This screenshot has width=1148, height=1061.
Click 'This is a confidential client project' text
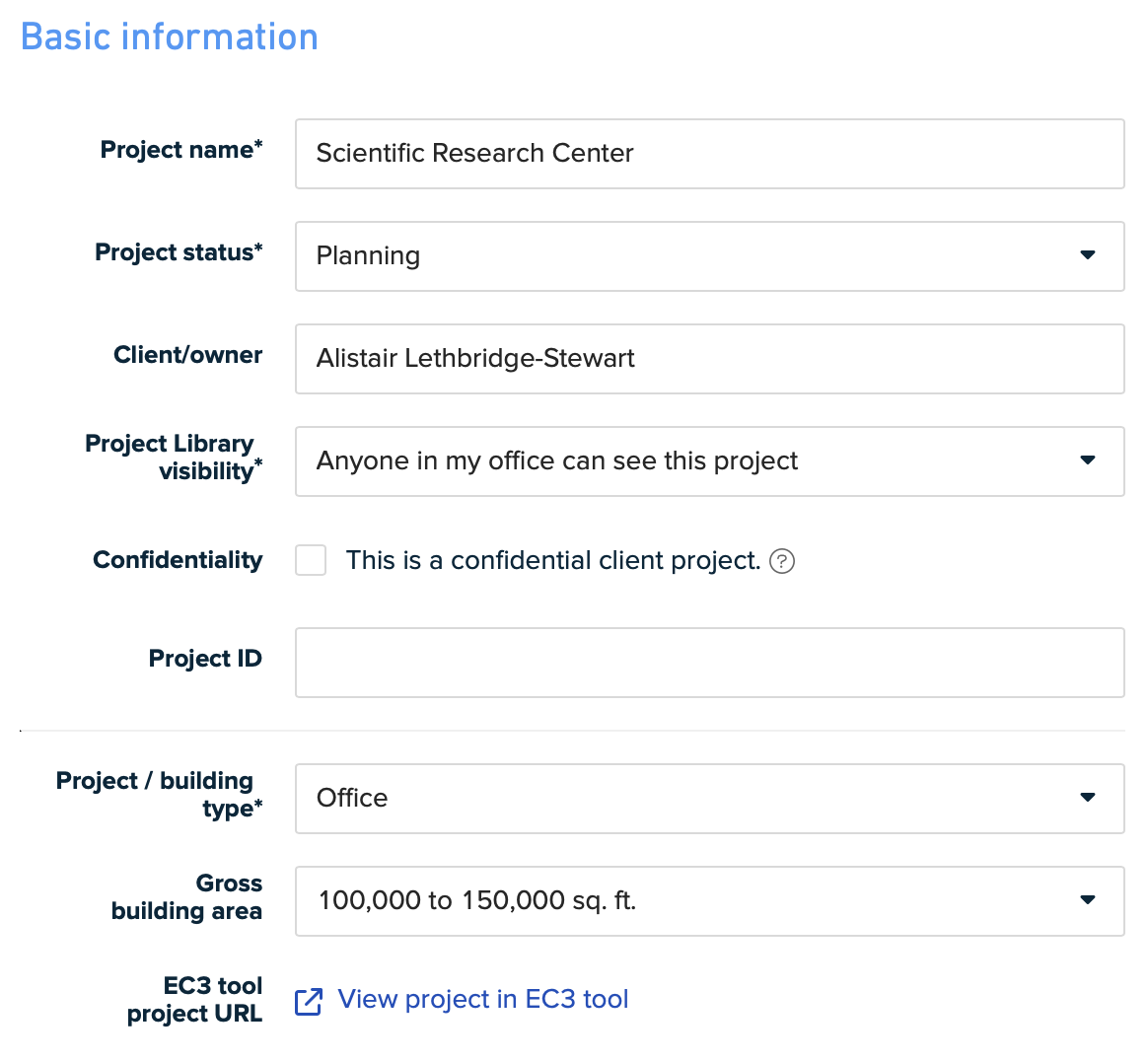click(553, 560)
